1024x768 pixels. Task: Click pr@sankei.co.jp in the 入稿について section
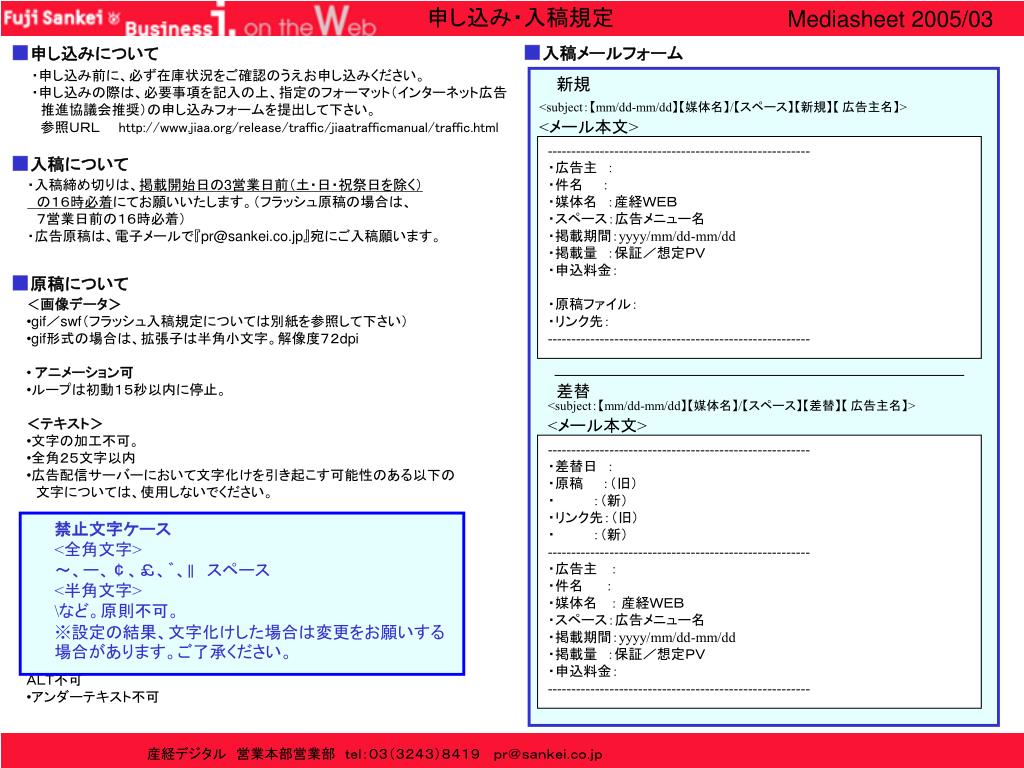click(x=253, y=236)
